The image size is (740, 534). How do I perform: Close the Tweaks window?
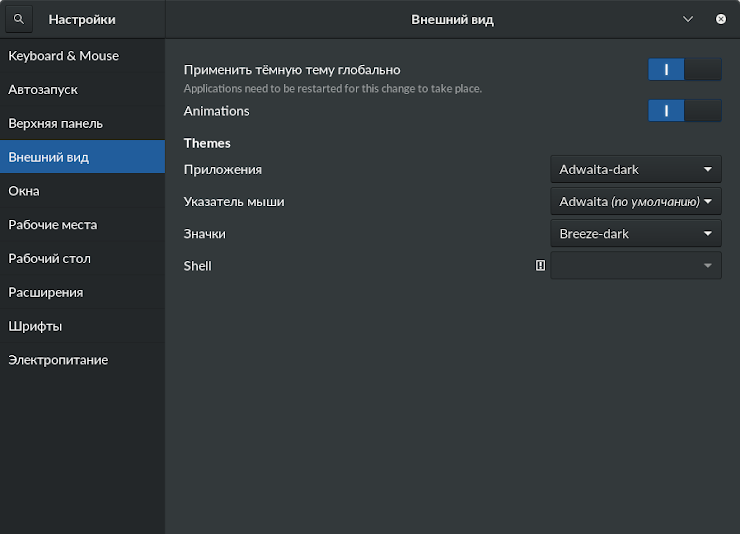(721, 19)
